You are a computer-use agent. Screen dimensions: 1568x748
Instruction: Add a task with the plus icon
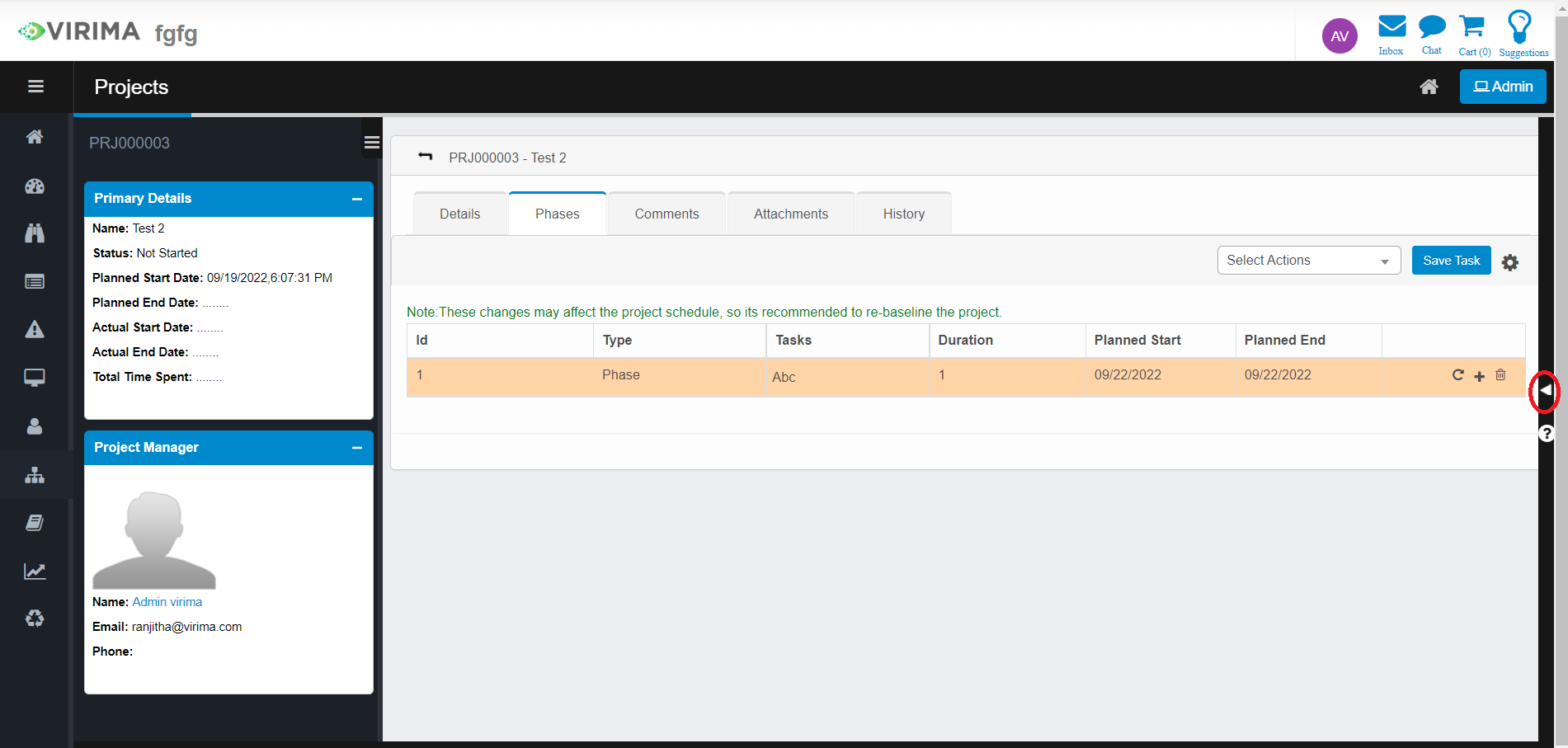(x=1479, y=376)
